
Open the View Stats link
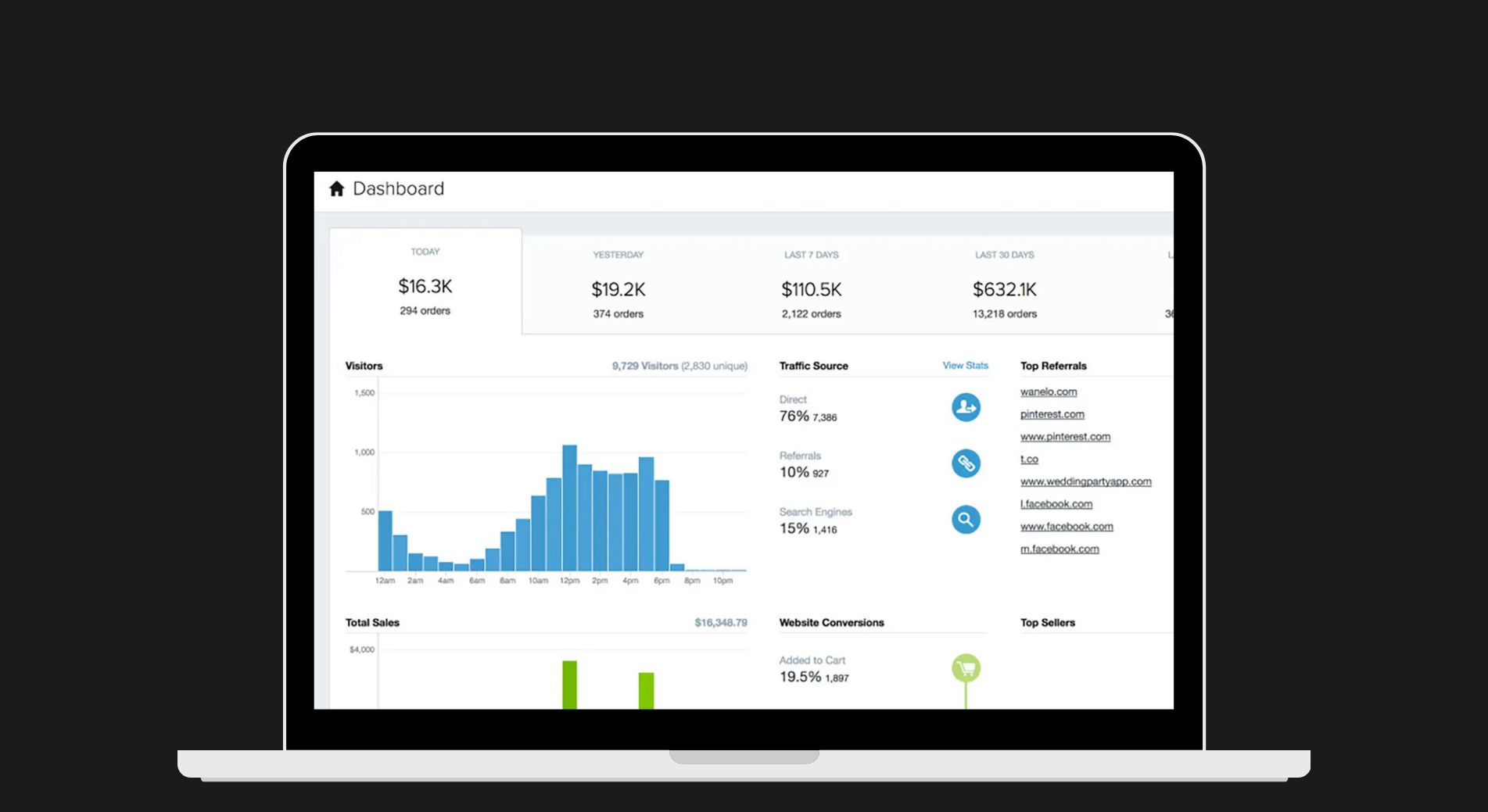(x=966, y=365)
